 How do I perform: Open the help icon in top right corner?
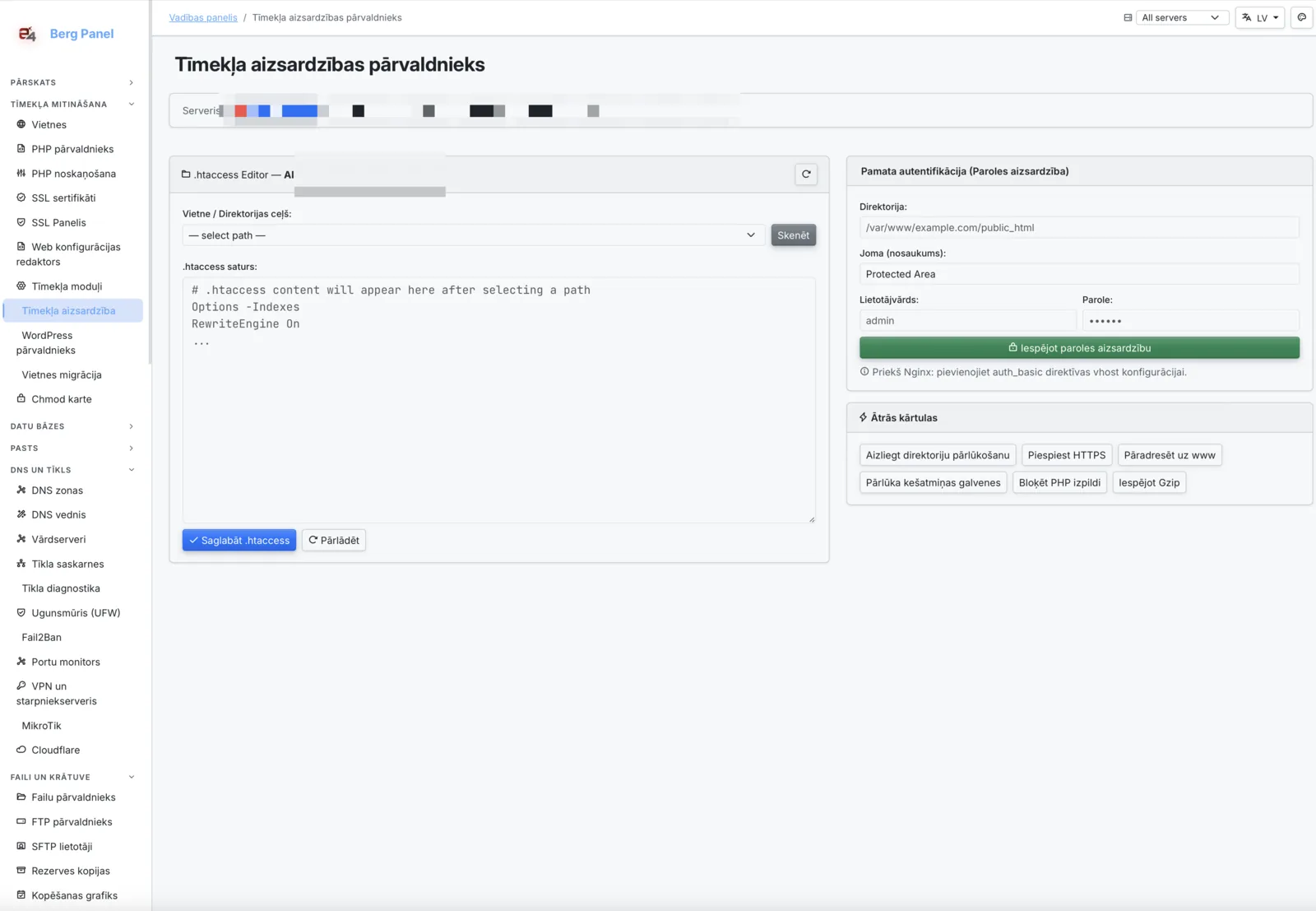pos(1301,17)
